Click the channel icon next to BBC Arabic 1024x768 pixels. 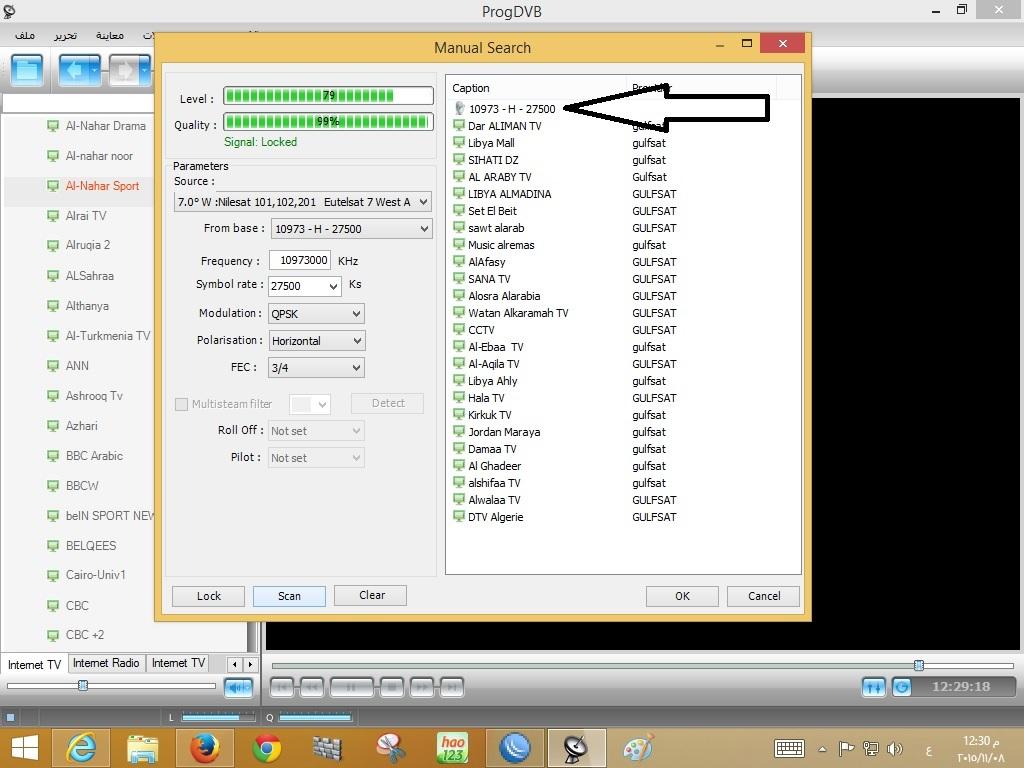tap(53, 456)
